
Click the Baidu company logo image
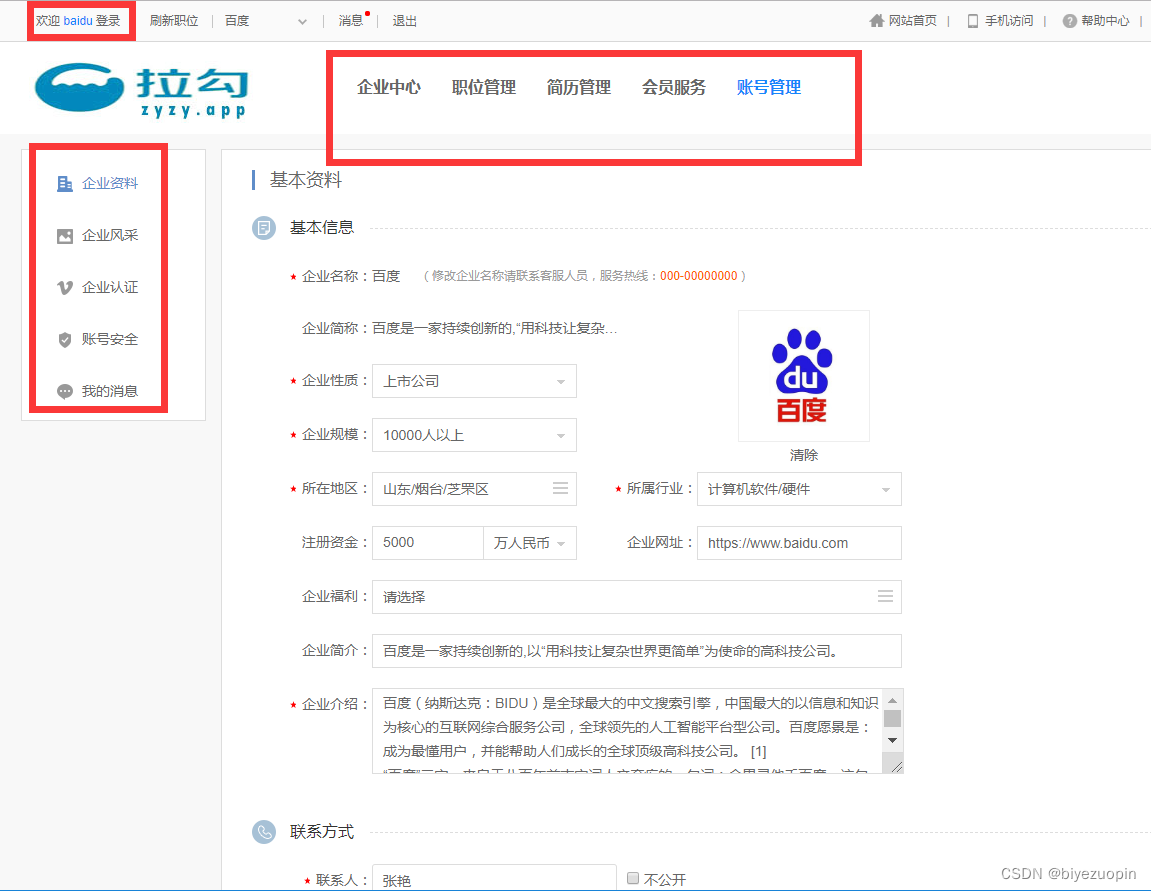click(803, 375)
